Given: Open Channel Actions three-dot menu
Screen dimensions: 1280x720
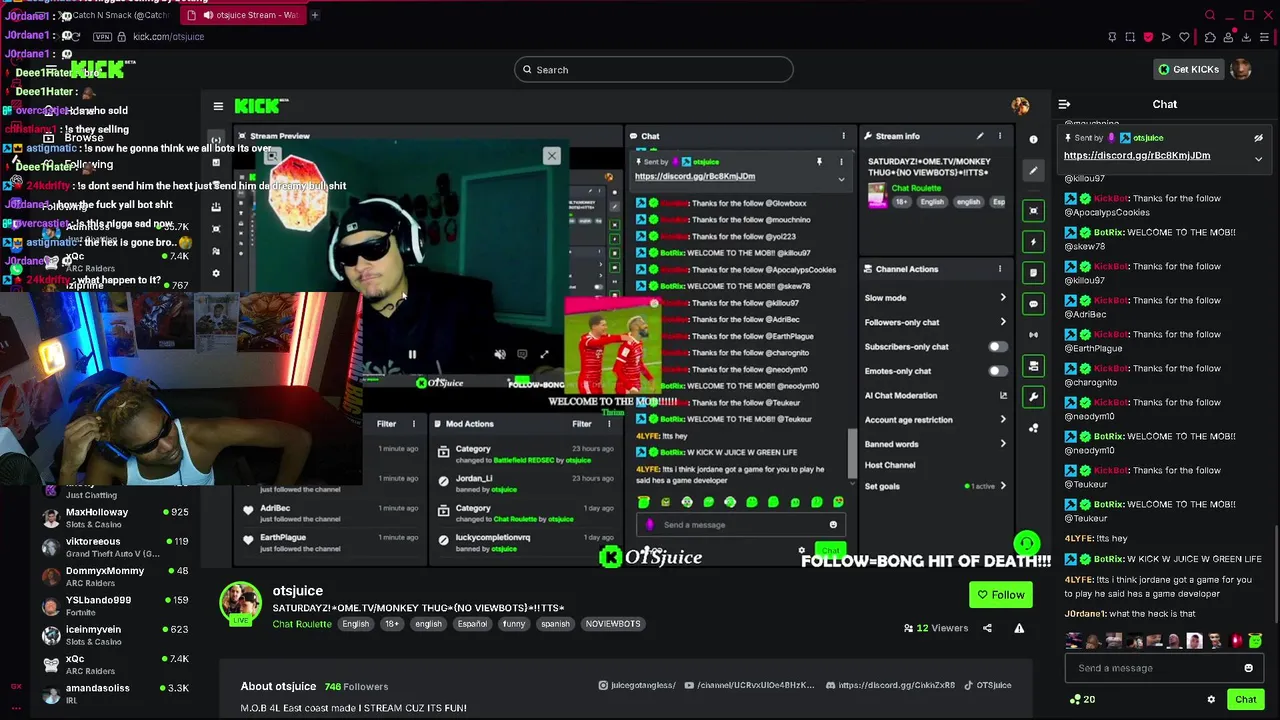Looking at the screenshot, I should pos(999,269).
